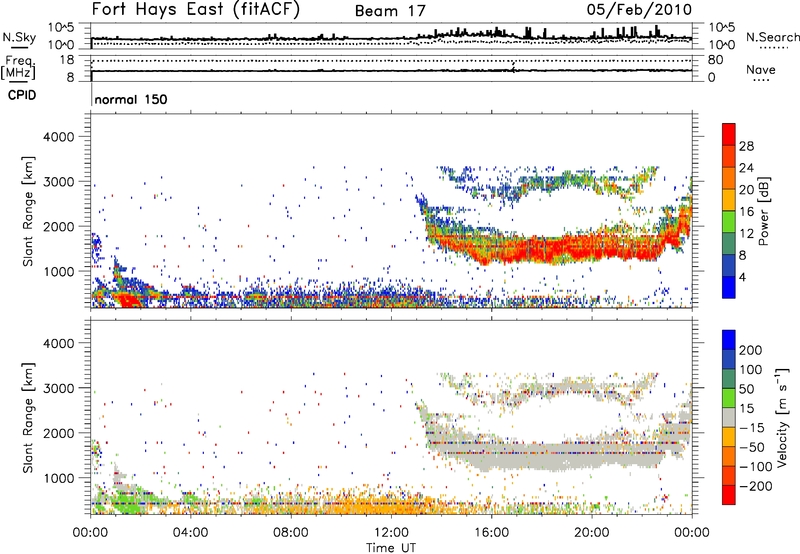Click the red near-range echo patch around 01:30
This screenshot has height=554, width=800.
point(130,299)
